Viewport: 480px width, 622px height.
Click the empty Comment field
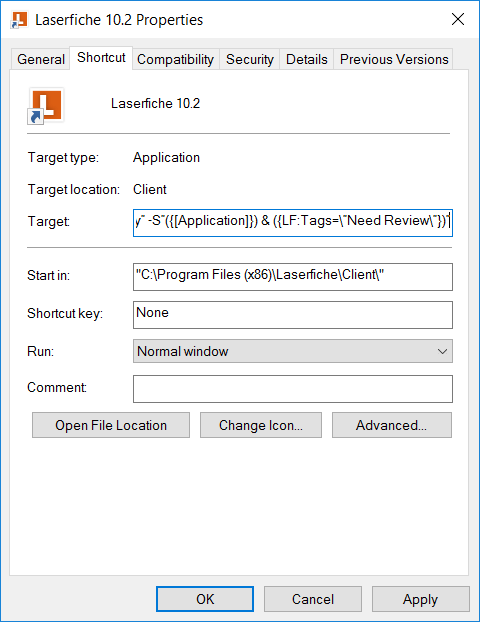pyautogui.click(x=293, y=389)
